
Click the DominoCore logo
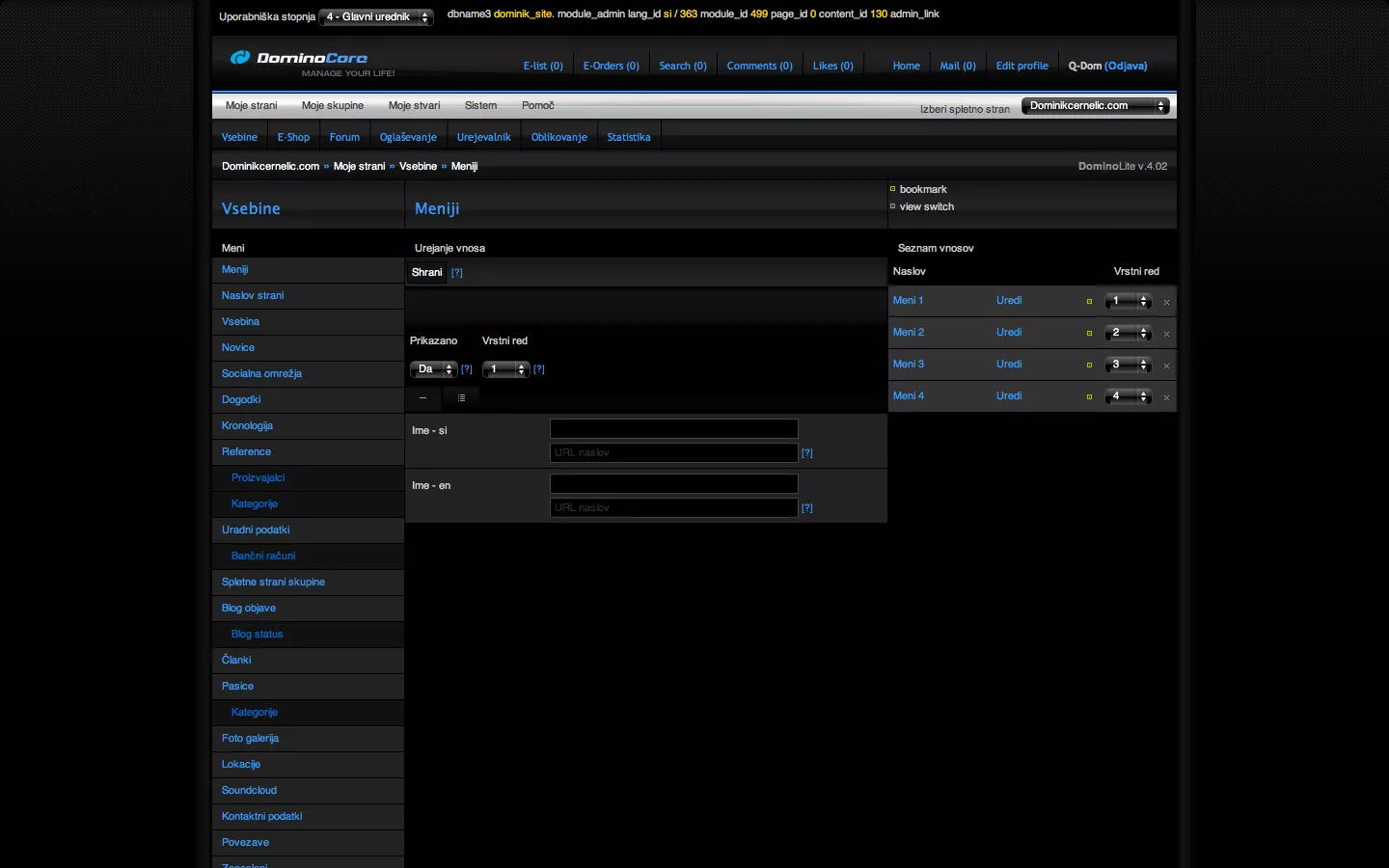(x=299, y=59)
